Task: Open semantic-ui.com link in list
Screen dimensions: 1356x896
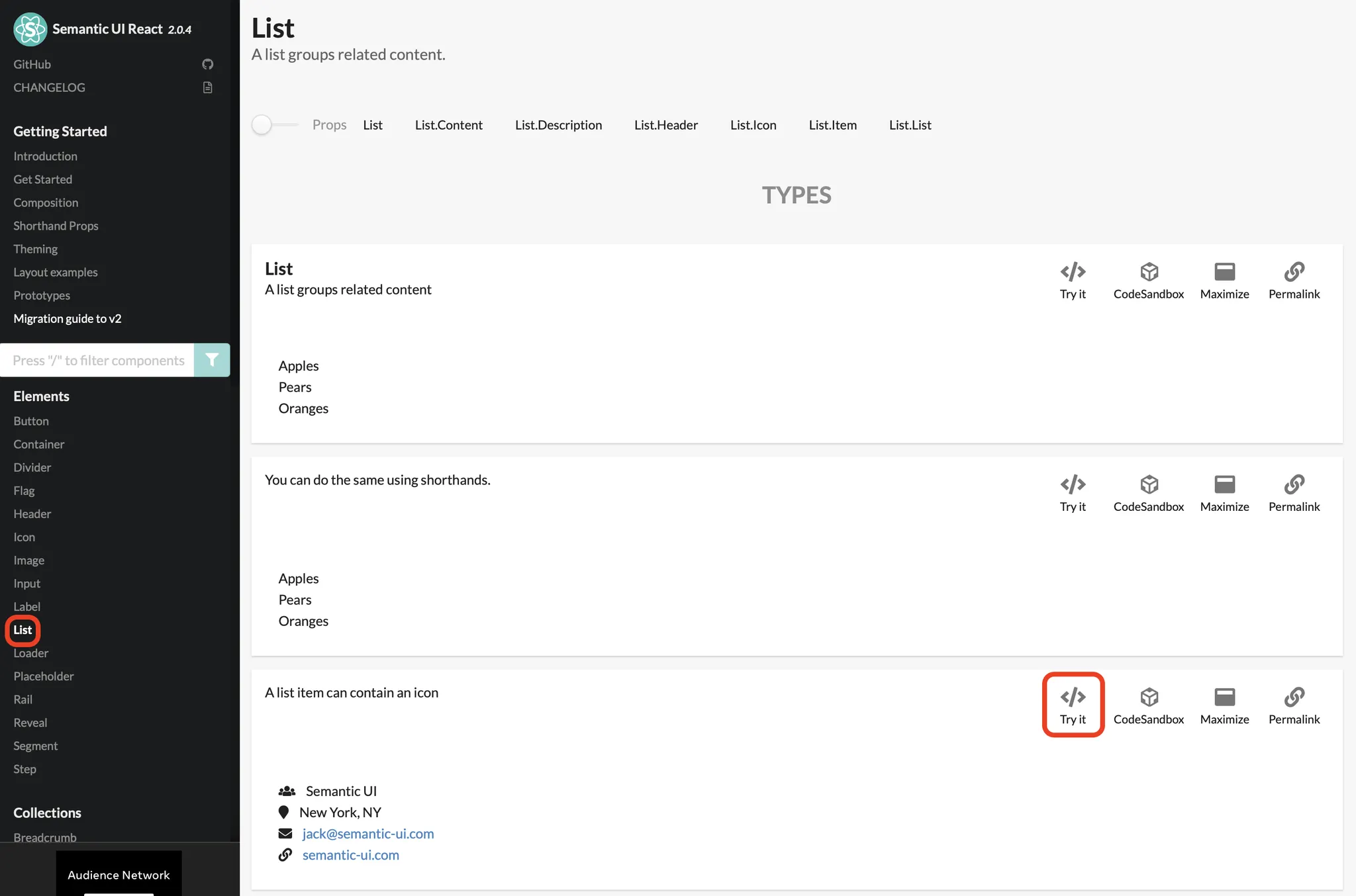Action: [x=350, y=855]
